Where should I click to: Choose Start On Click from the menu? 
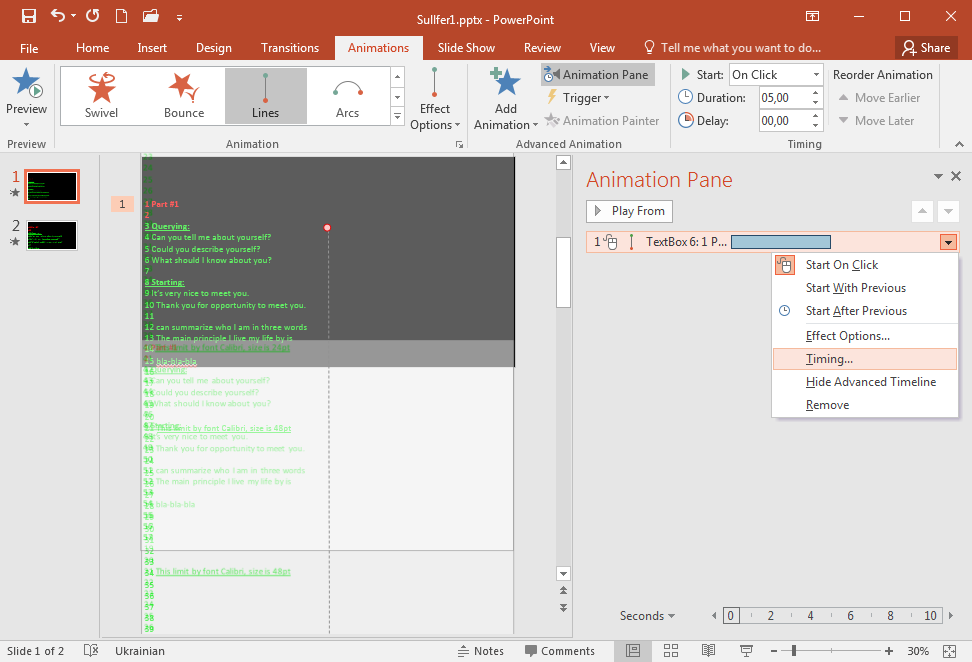pos(865,265)
